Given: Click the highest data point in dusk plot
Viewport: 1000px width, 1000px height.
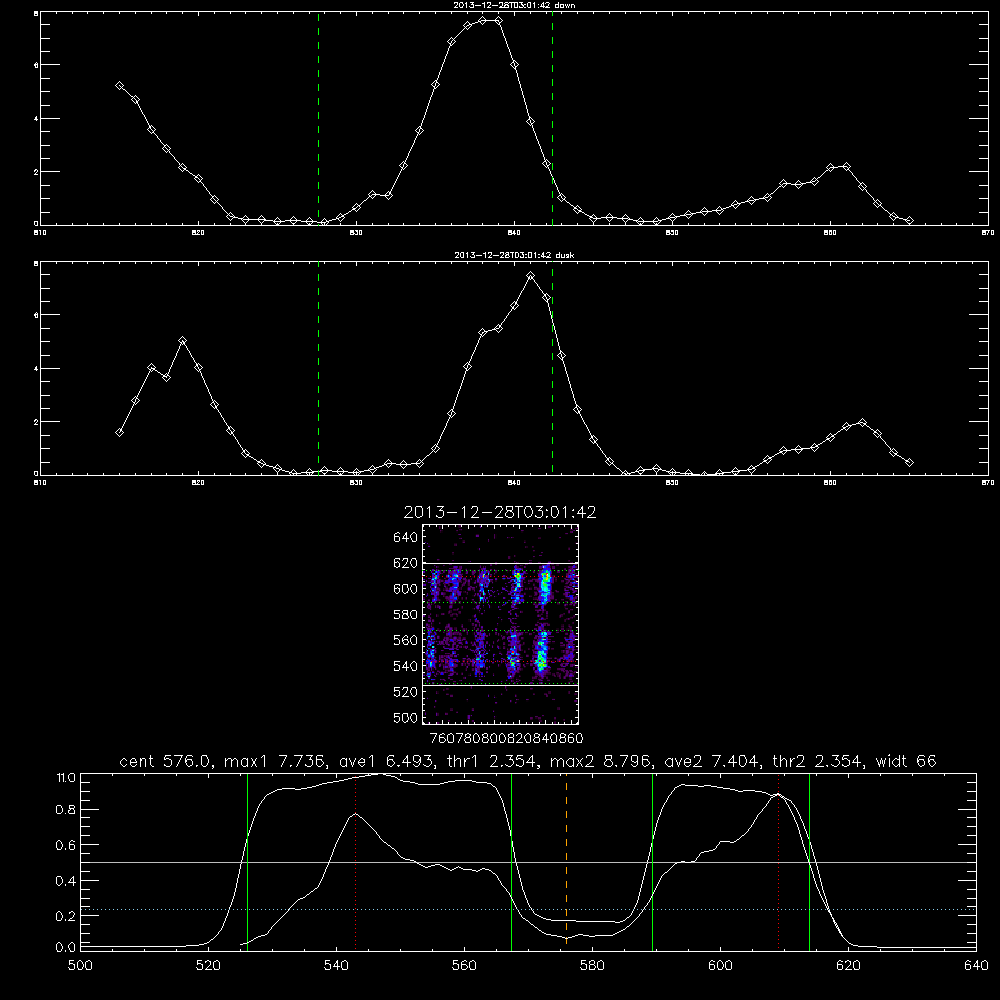Looking at the screenshot, I should tap(531, 276).
